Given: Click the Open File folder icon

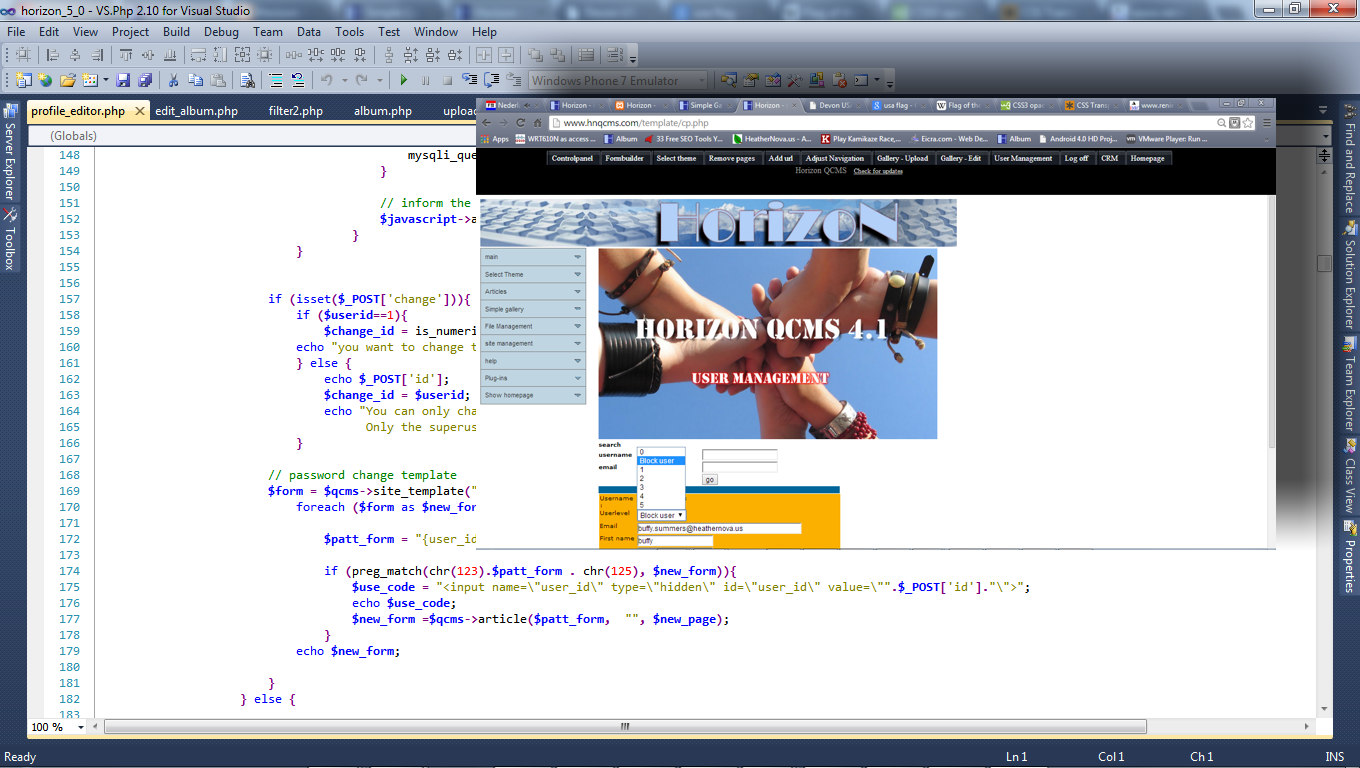Looking at the screenshot, I should pyautogui.click(x=68, y=80).
